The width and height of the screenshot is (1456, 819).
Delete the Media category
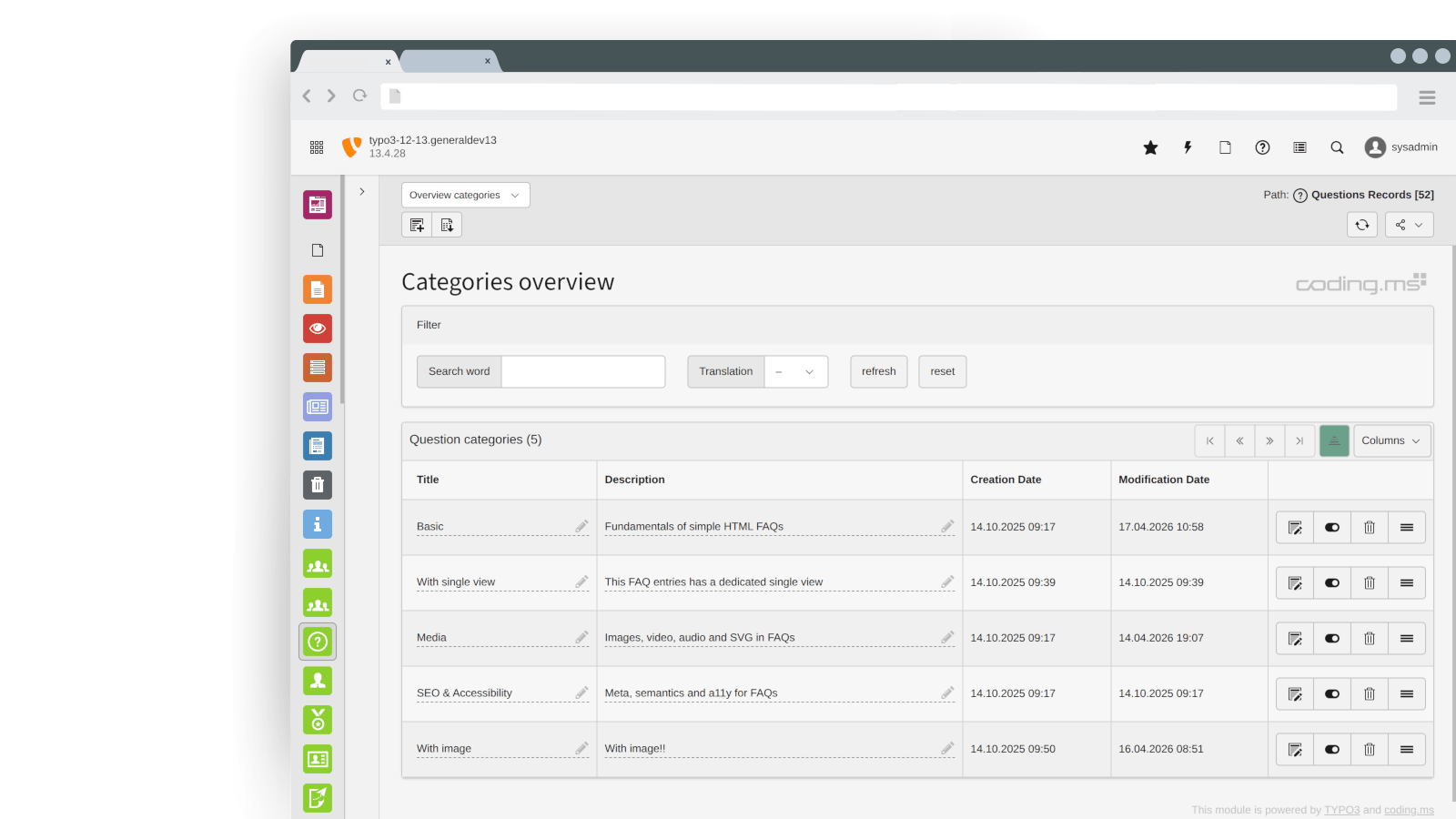pos(1369,639)
